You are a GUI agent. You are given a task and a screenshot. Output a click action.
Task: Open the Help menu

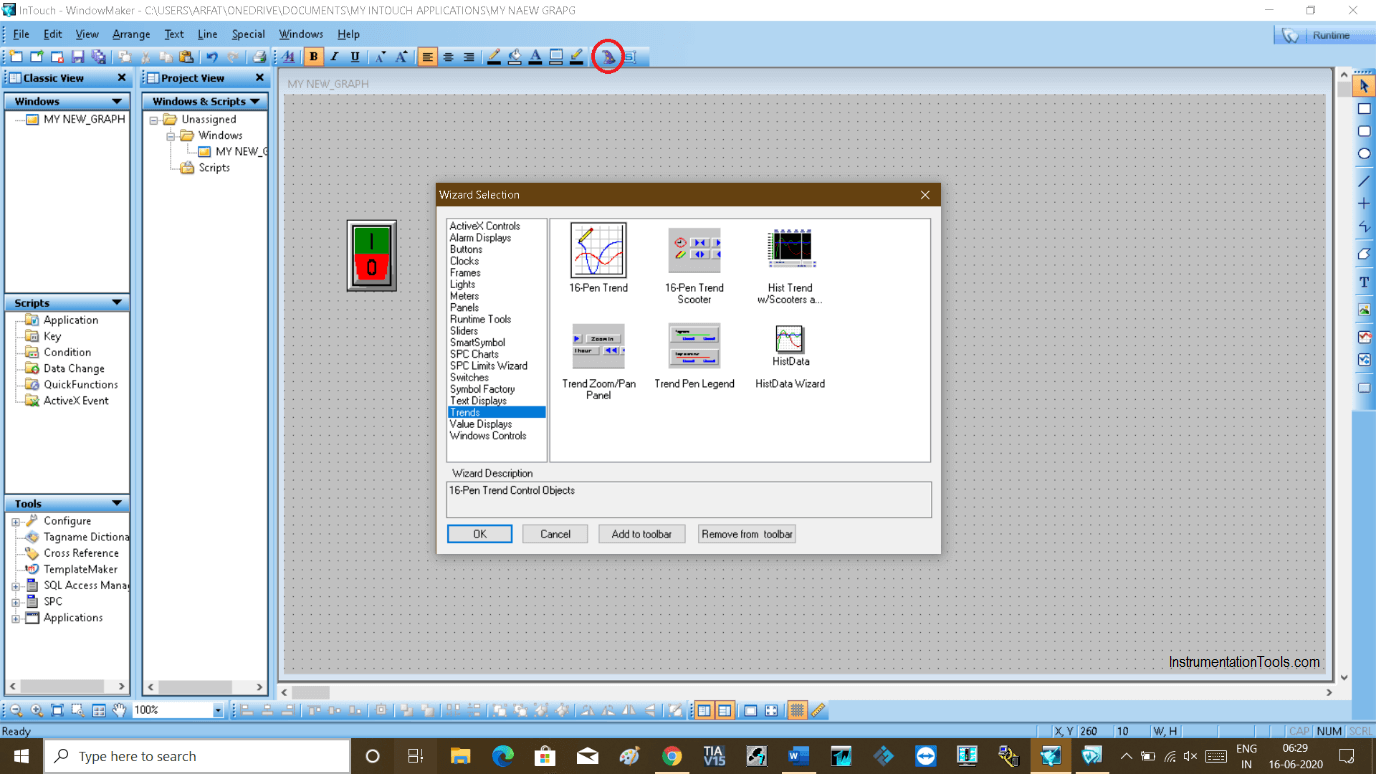coord(348,34)
